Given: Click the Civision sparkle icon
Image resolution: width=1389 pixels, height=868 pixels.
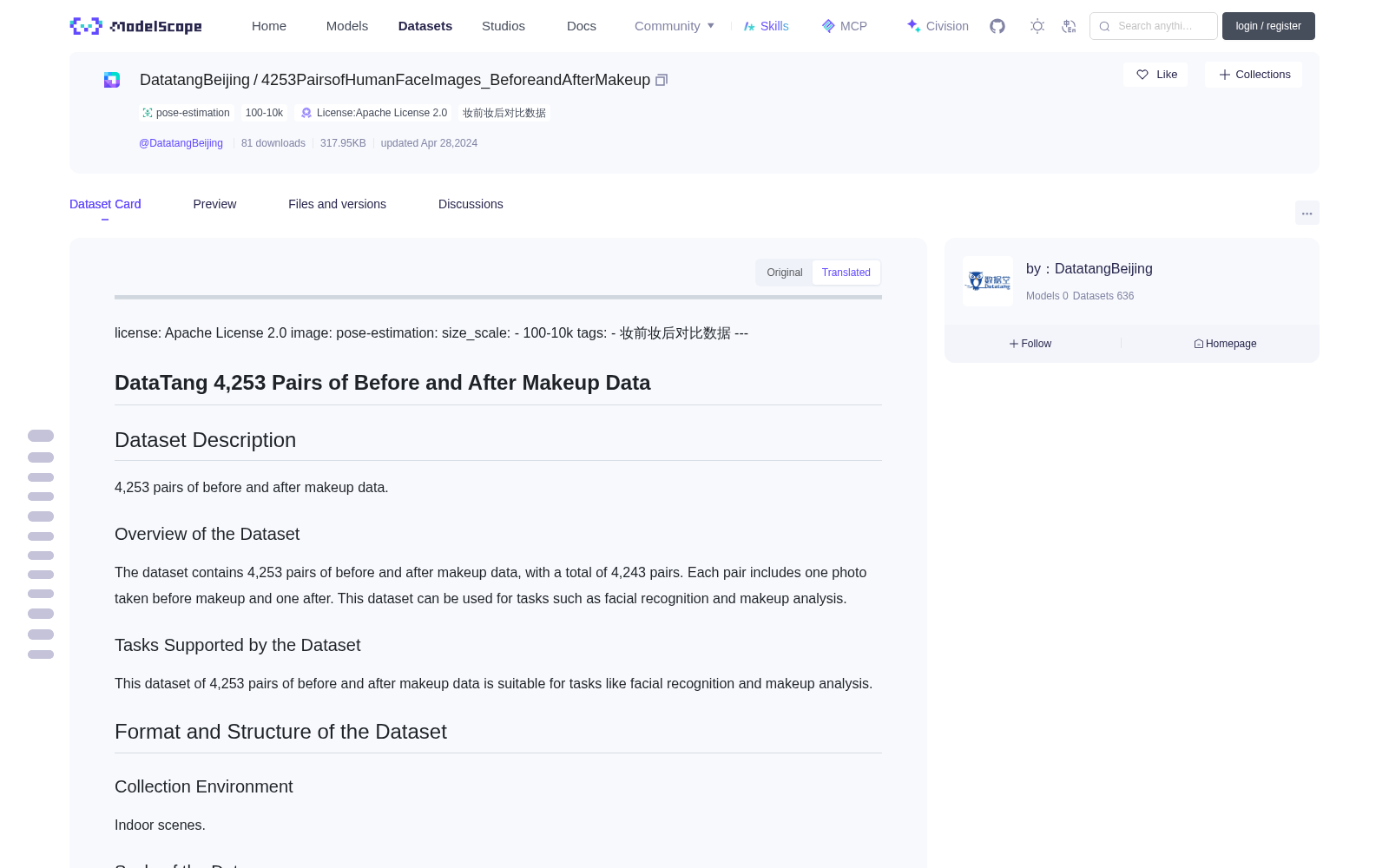Looking at the screenshot, I should [913, 26].
